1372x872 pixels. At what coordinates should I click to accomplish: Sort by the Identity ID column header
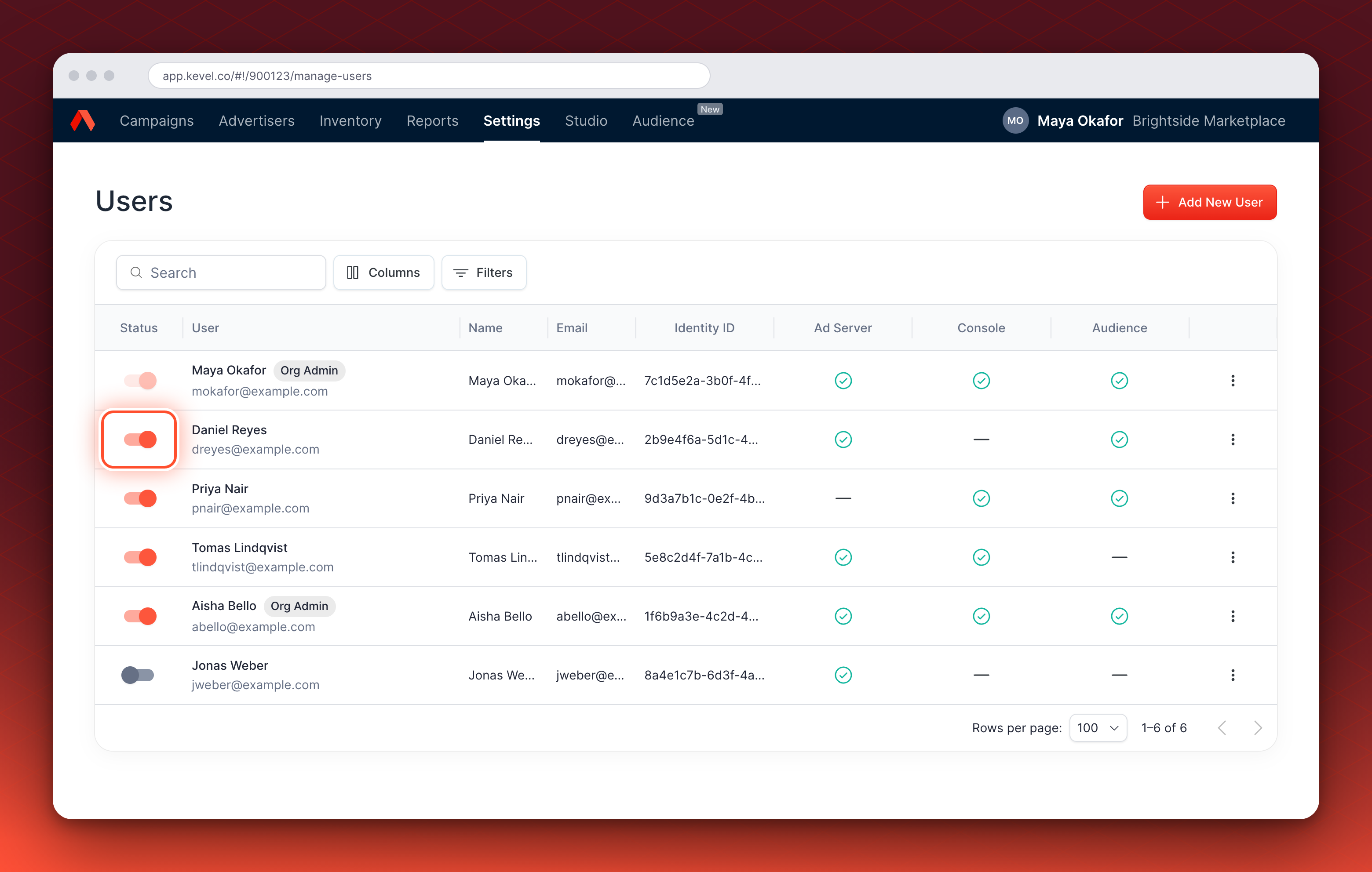(704, 327)
